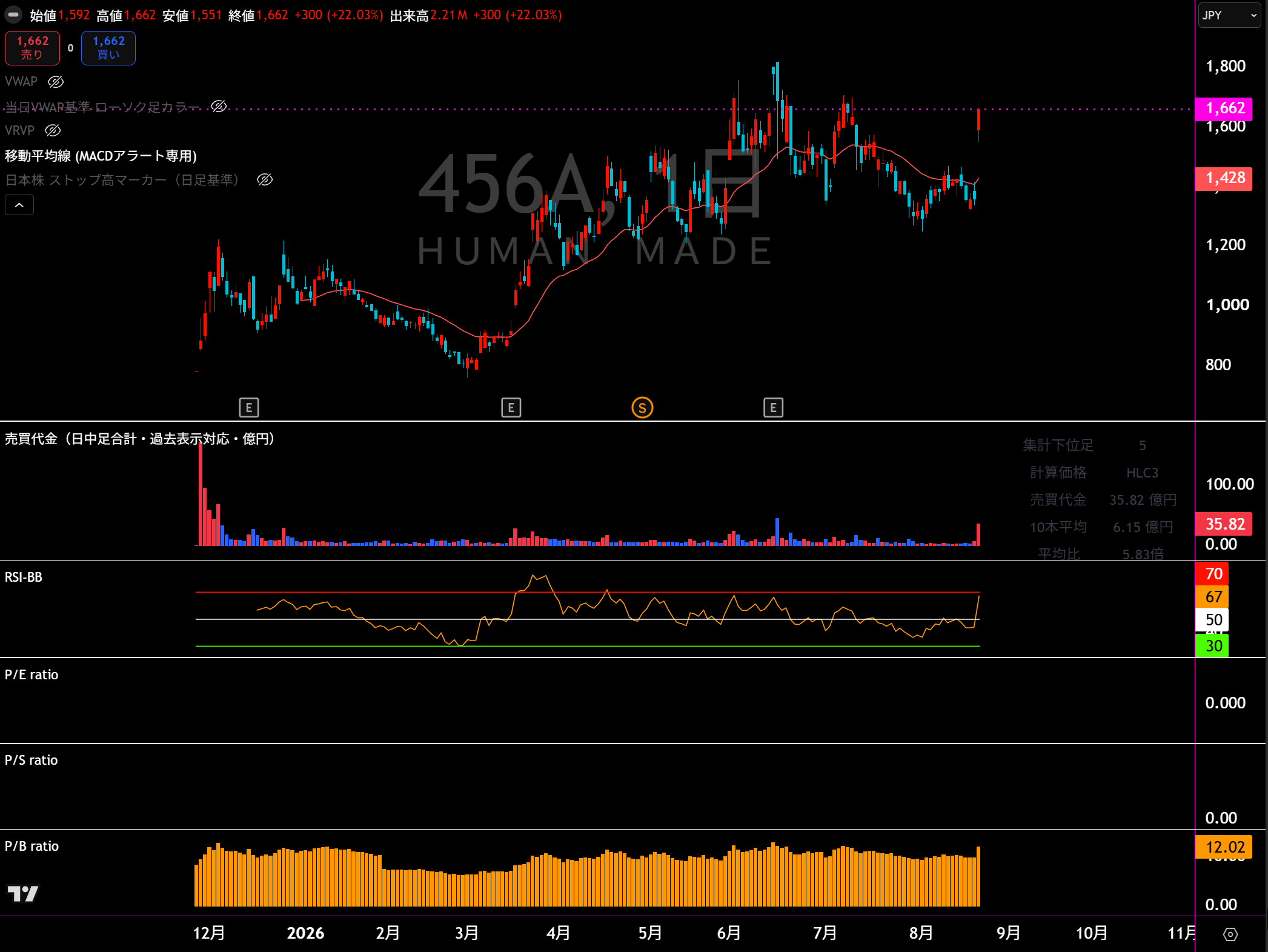1268x952 pixels.
Task: Select the P/S ratio pane title
Action: pyautogui.click(x=32, y=760)
